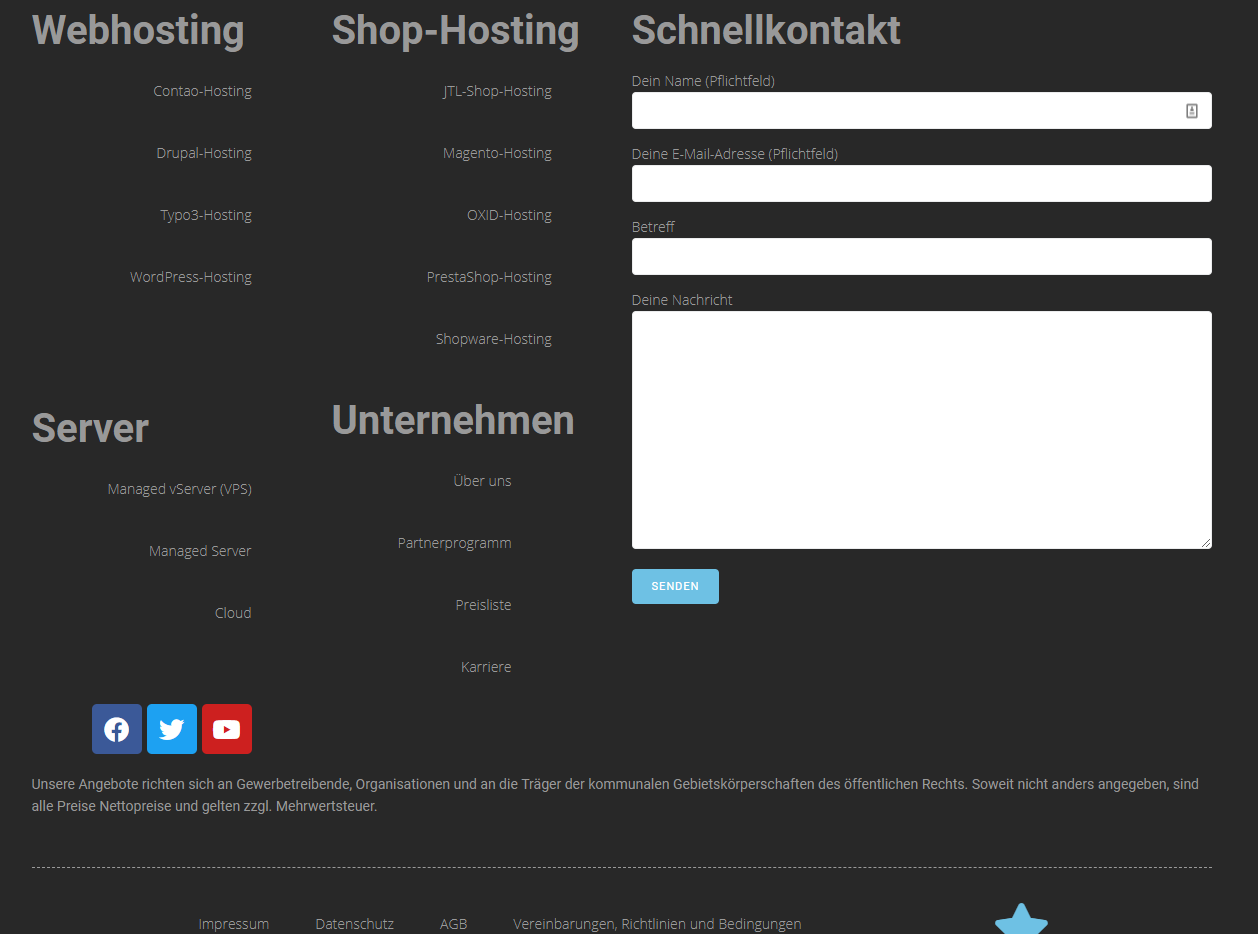Click the E-Mail-Adresse input field
The image size is (1258, 934).
click(x=921, y=184)
